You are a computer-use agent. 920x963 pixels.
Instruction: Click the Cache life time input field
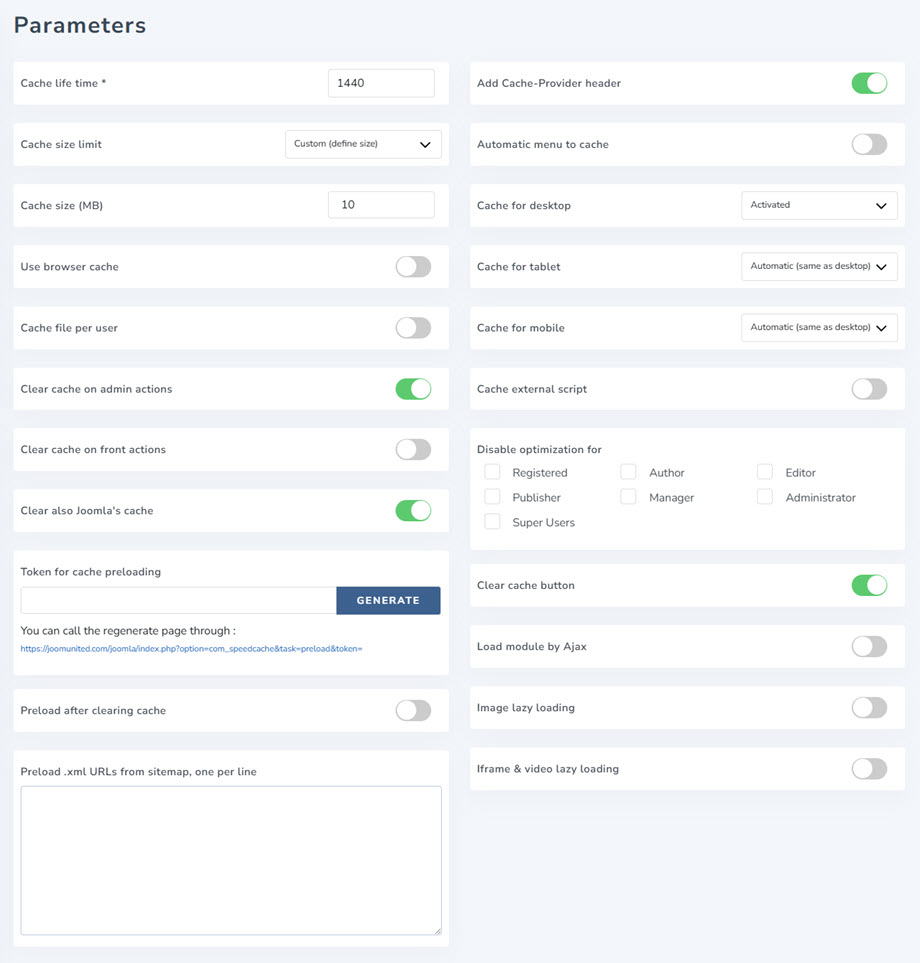tap(381, 83)
